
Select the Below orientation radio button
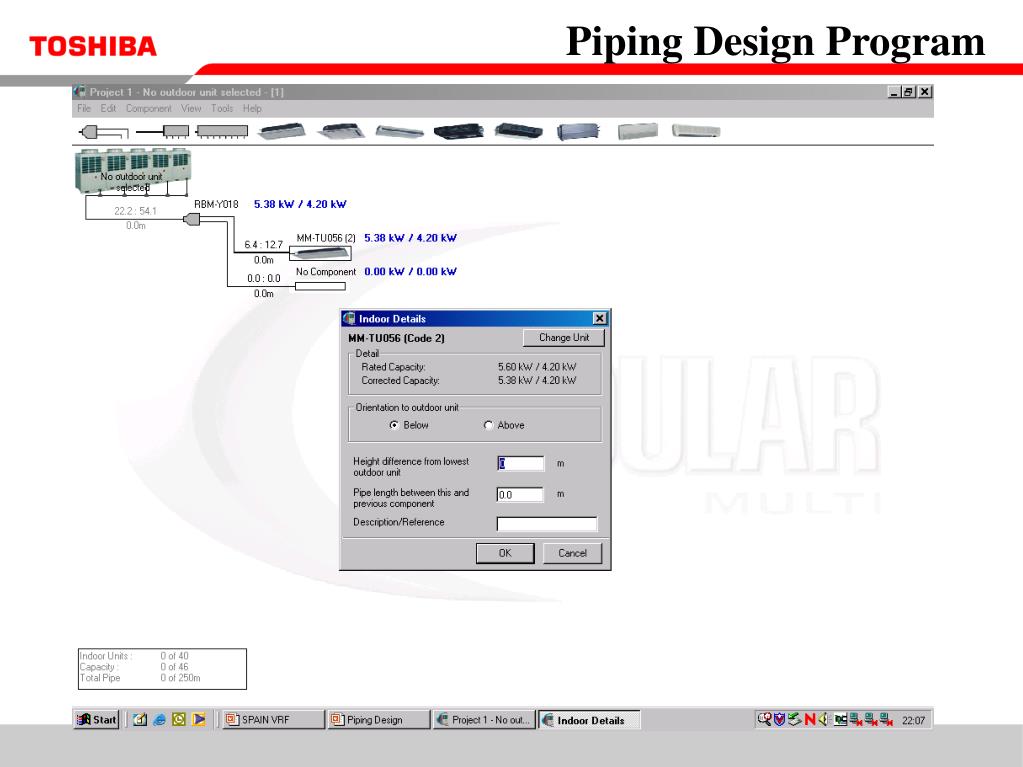394,425
